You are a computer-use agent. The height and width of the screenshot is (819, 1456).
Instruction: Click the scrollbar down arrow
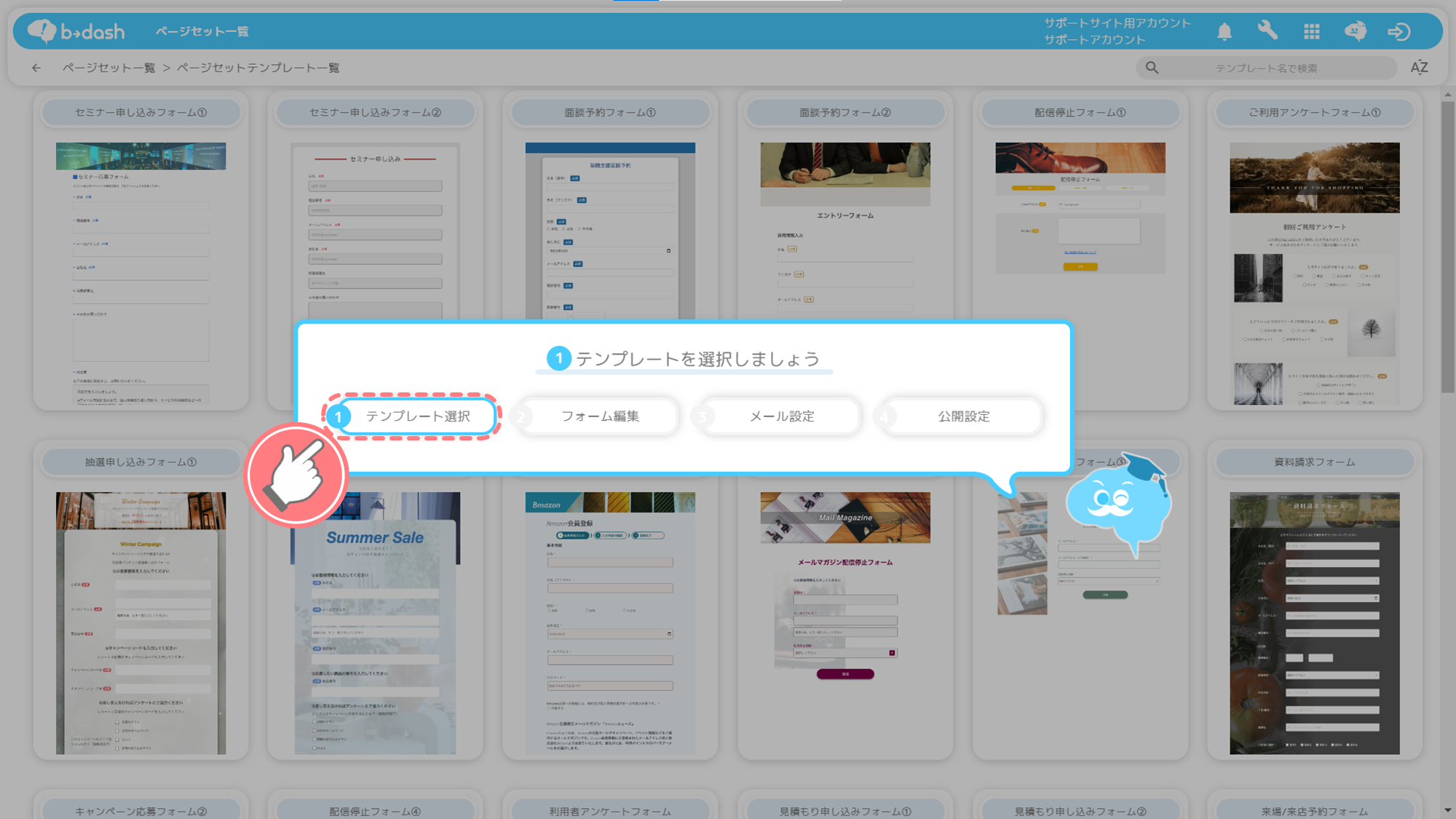tap(1448, 810)
